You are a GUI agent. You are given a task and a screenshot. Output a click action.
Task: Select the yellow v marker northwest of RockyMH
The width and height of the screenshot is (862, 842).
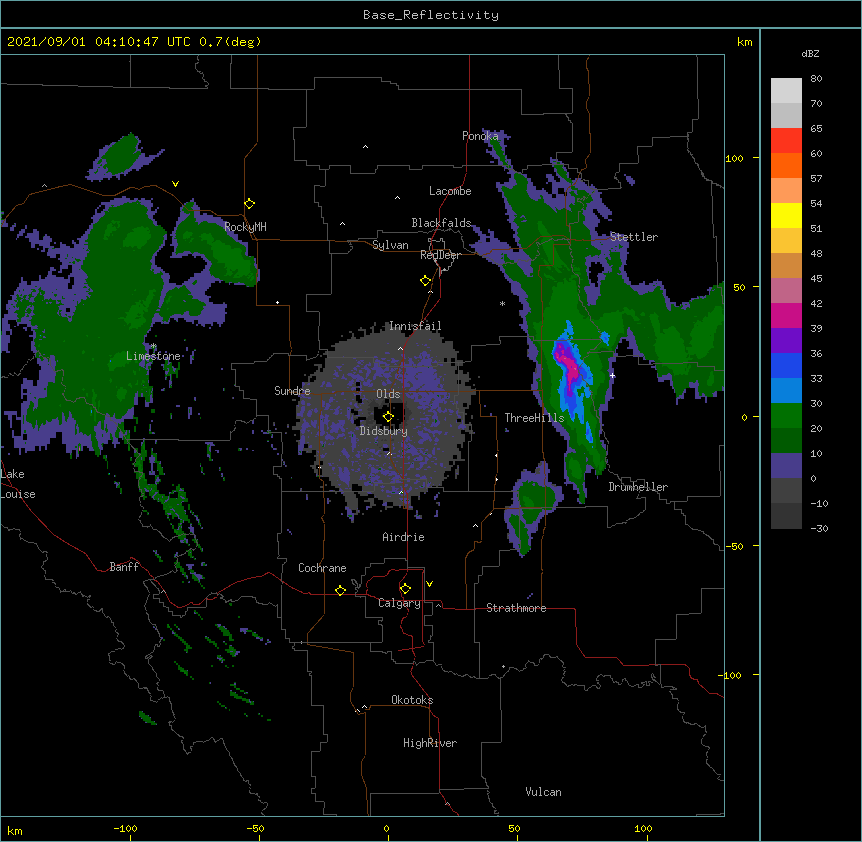point(175,184)
